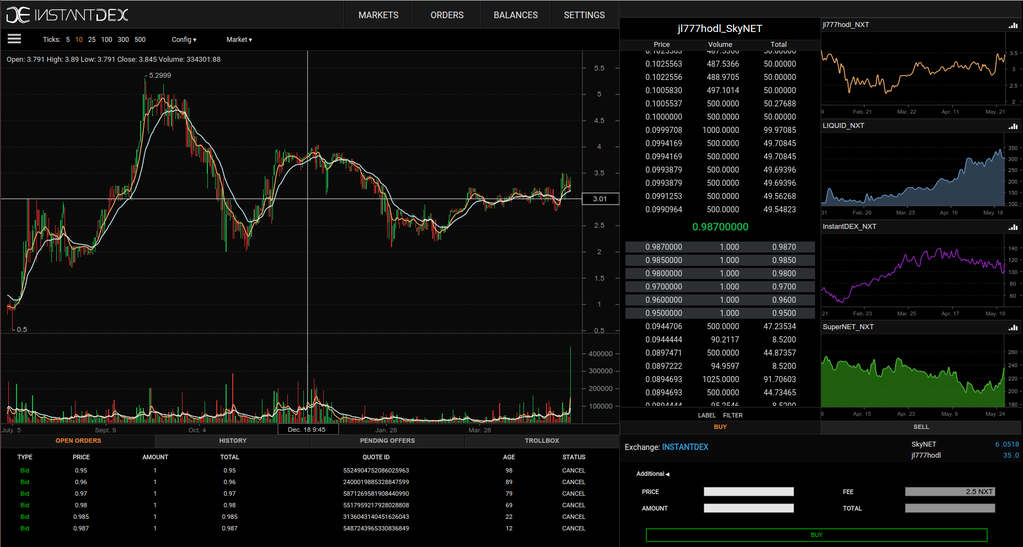Go to SETTINGS page

[584, 15]
